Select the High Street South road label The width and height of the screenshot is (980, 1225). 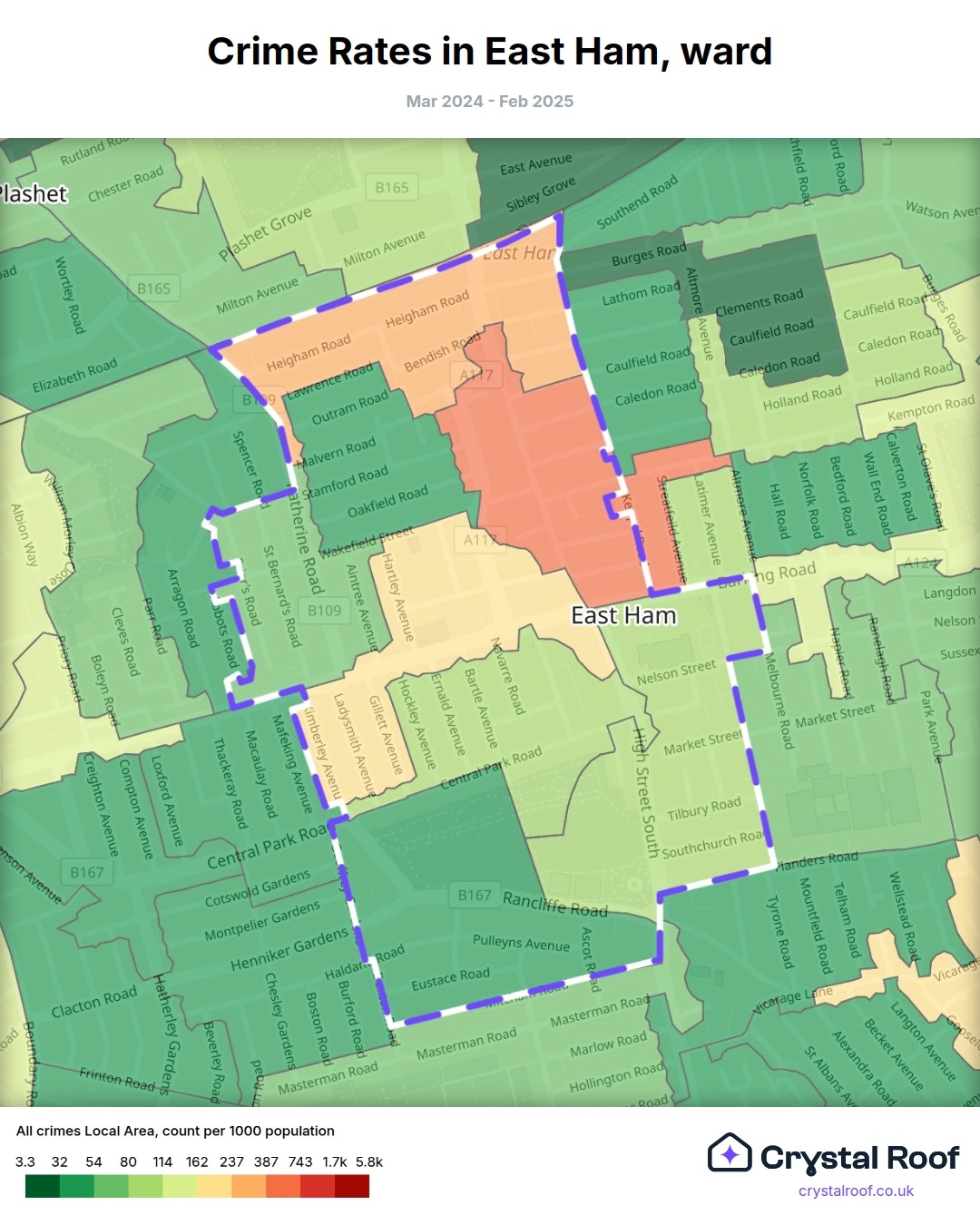click(644, 791)
